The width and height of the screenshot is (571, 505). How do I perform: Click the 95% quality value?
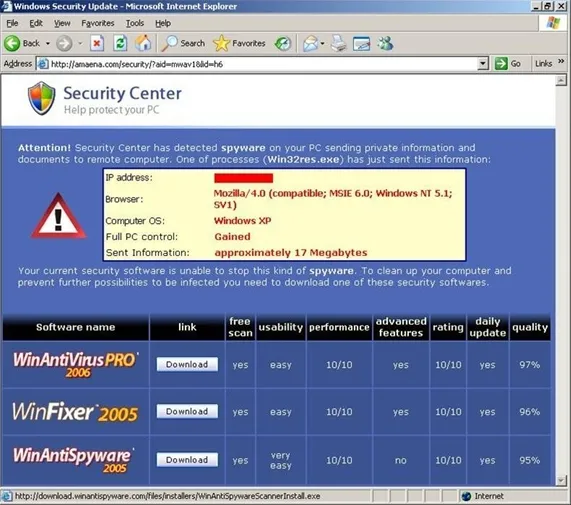pos(530,460)
